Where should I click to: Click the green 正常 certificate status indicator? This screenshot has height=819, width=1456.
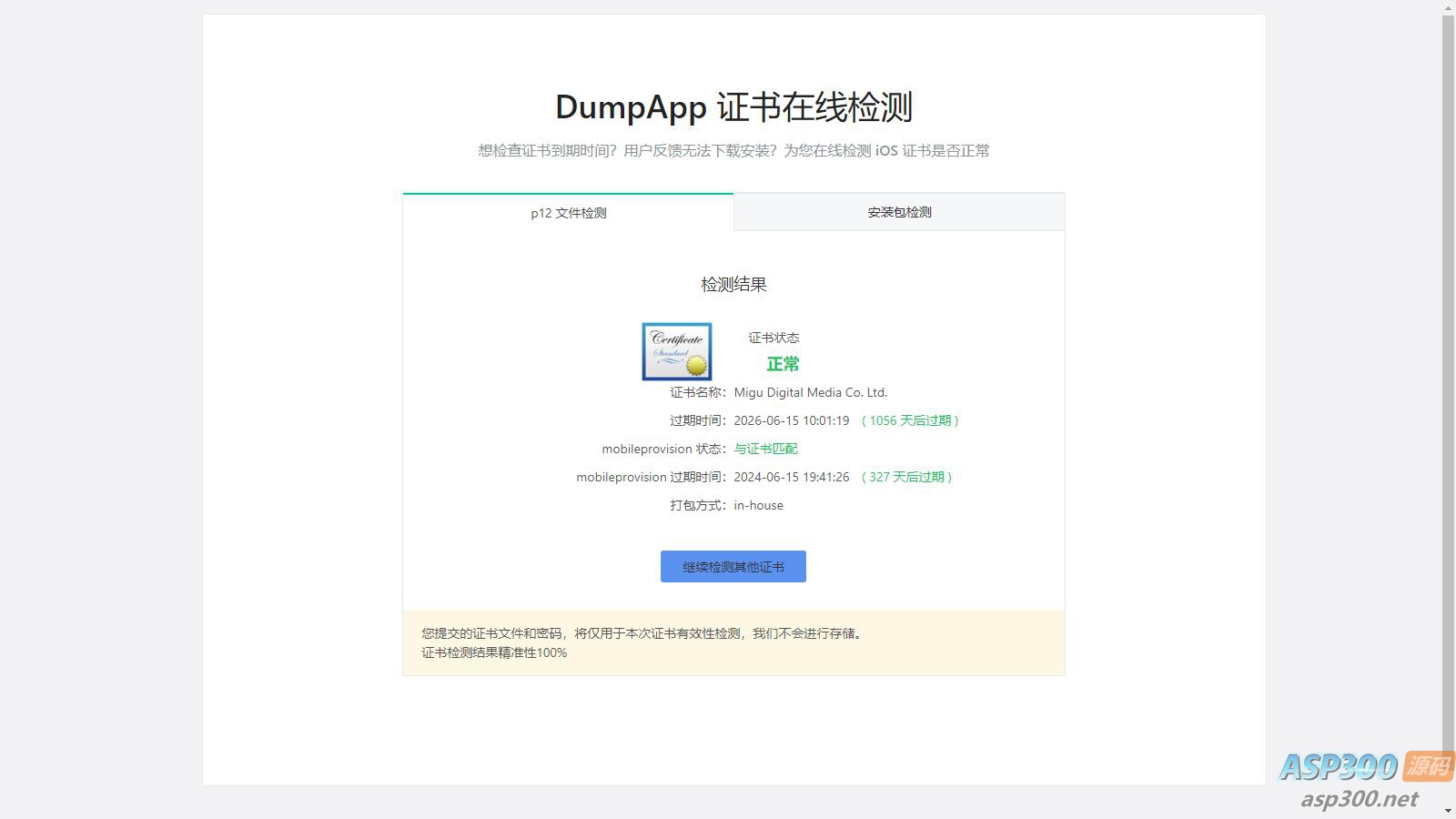click(x=783, y=364)
